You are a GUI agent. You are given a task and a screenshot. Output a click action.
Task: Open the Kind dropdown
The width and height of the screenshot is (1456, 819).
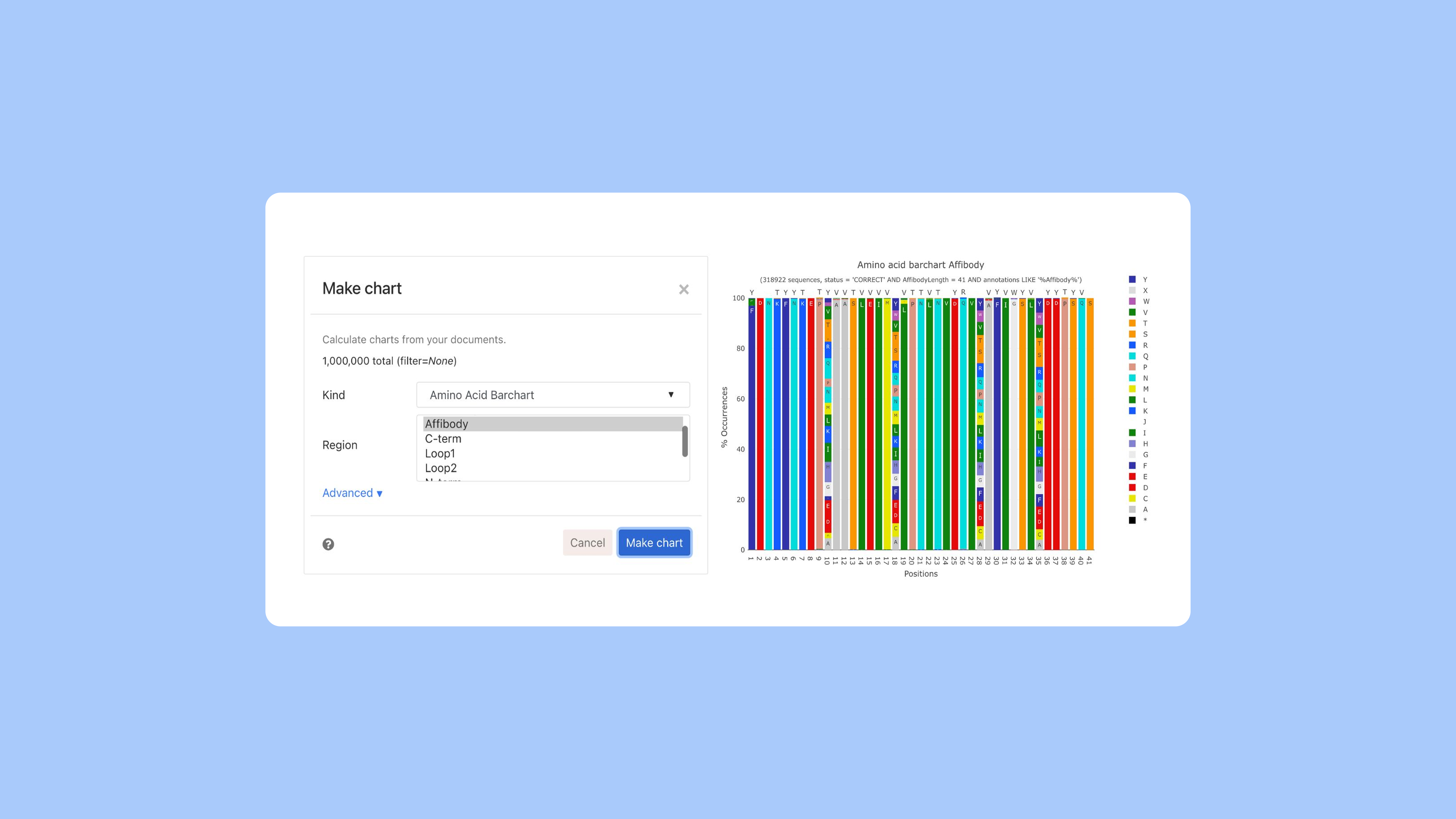coord(553,395)
